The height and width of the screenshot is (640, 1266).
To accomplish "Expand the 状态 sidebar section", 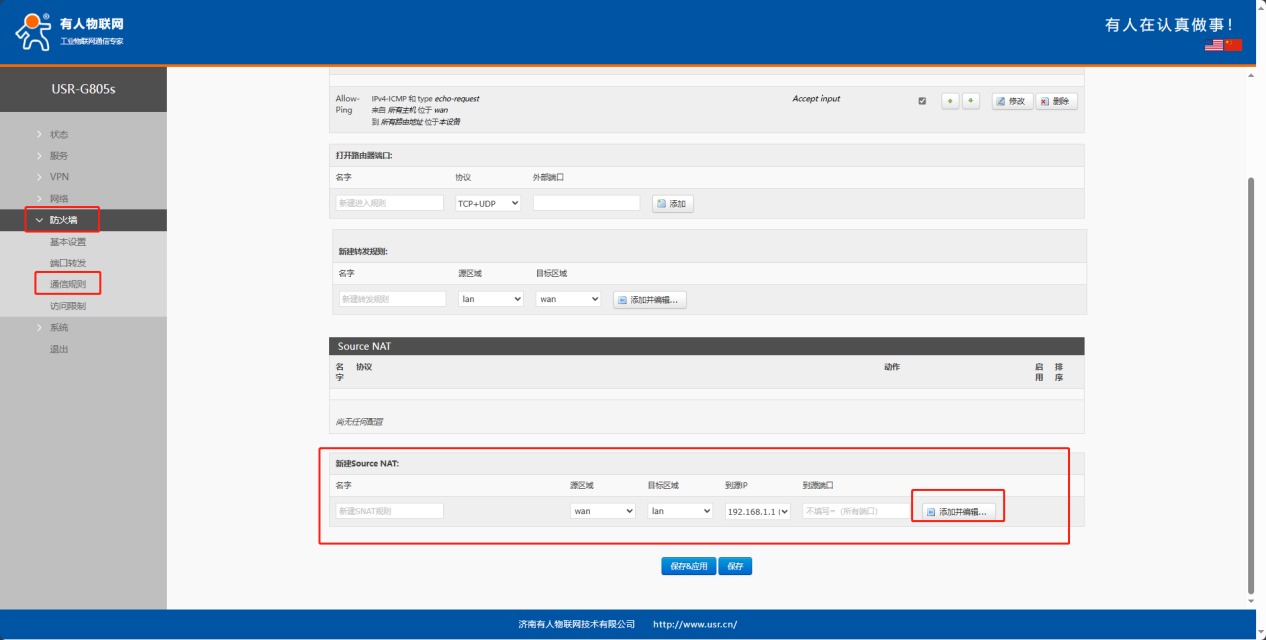I will pyautogui.click(x=59, y=134).
